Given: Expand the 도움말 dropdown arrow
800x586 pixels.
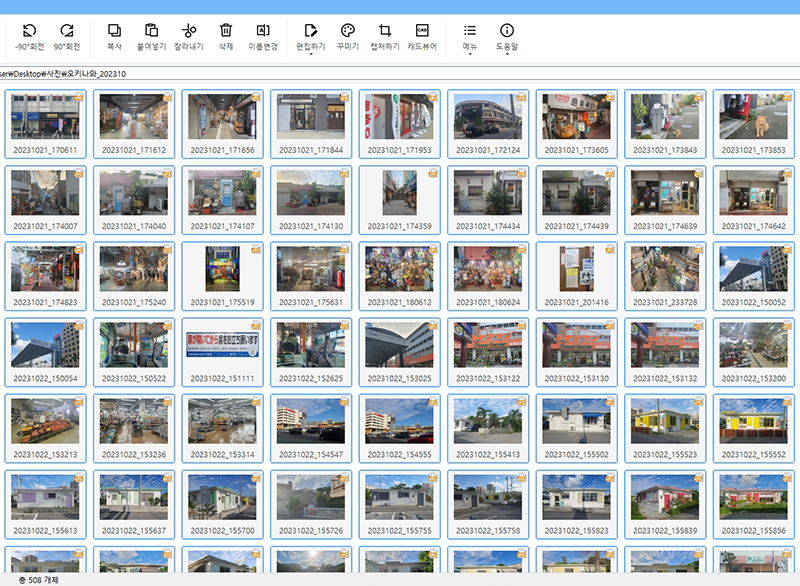Looking at the screenshot, I should click(507, 54).
